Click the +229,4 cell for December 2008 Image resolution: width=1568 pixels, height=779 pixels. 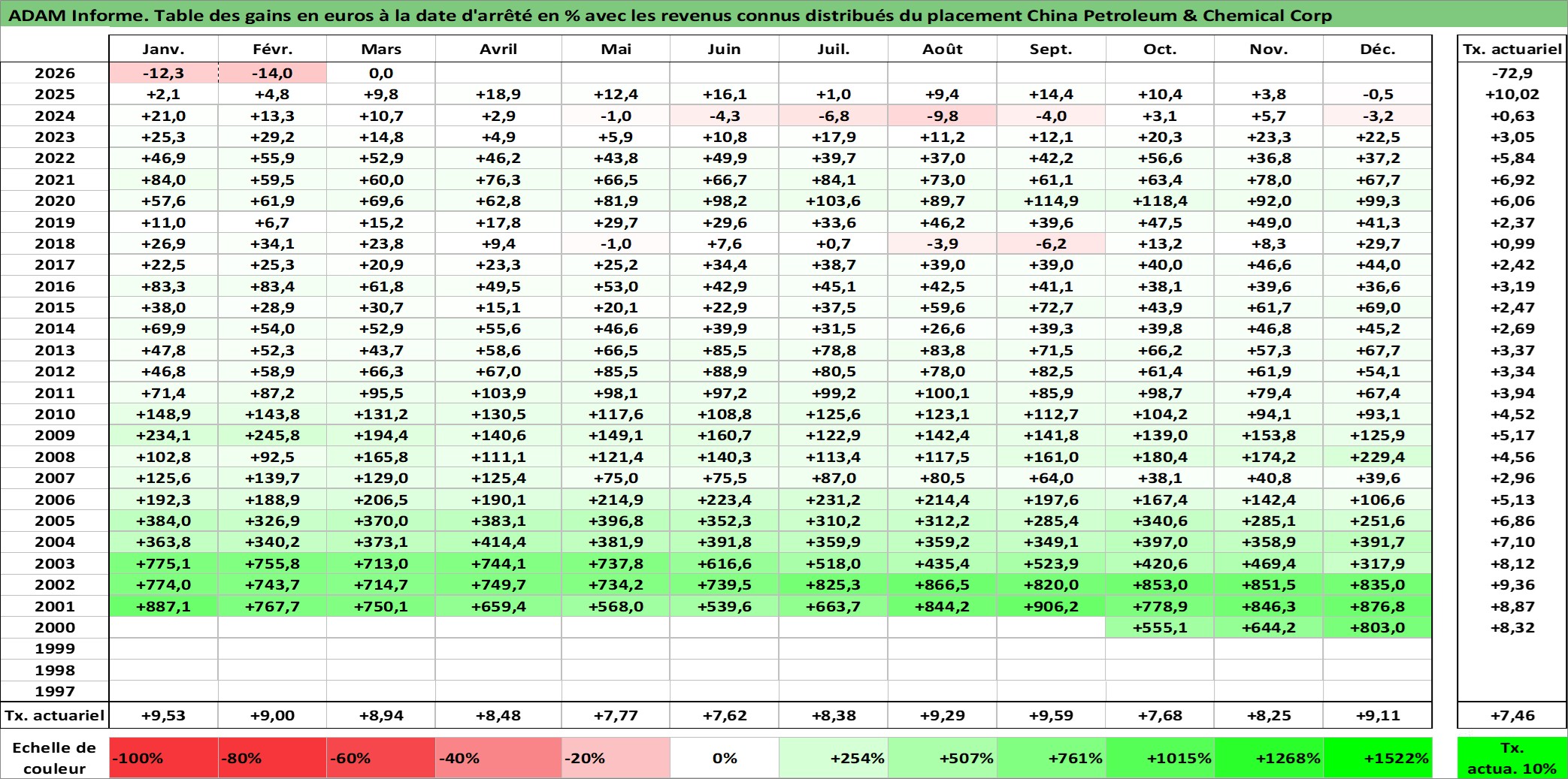pyautogui.click(x=1377, y=457)
